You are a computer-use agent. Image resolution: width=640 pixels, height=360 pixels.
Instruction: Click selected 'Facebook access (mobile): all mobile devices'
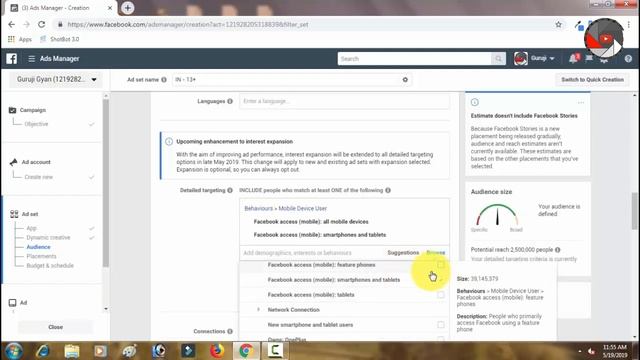point(311,222)
